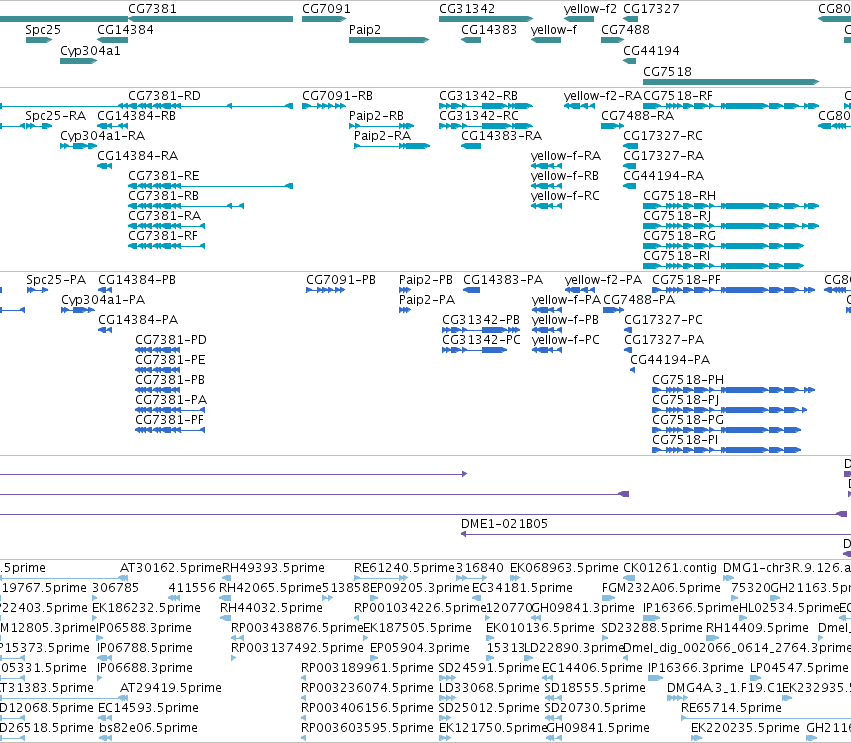Select transcript CG7381-RF

pos(167,246)
